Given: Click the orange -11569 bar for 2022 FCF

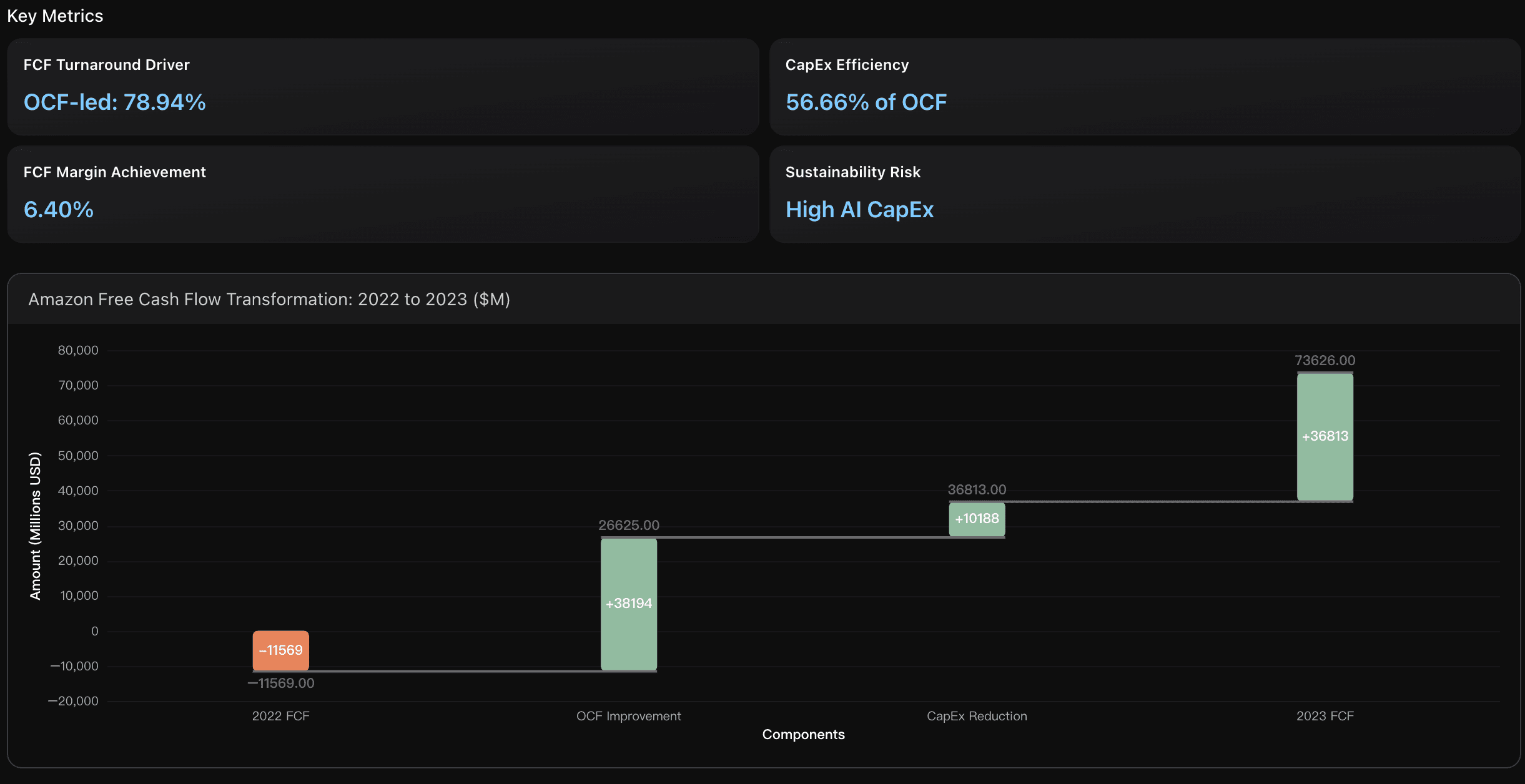Looking at the screenshot, I should point(281,650).
